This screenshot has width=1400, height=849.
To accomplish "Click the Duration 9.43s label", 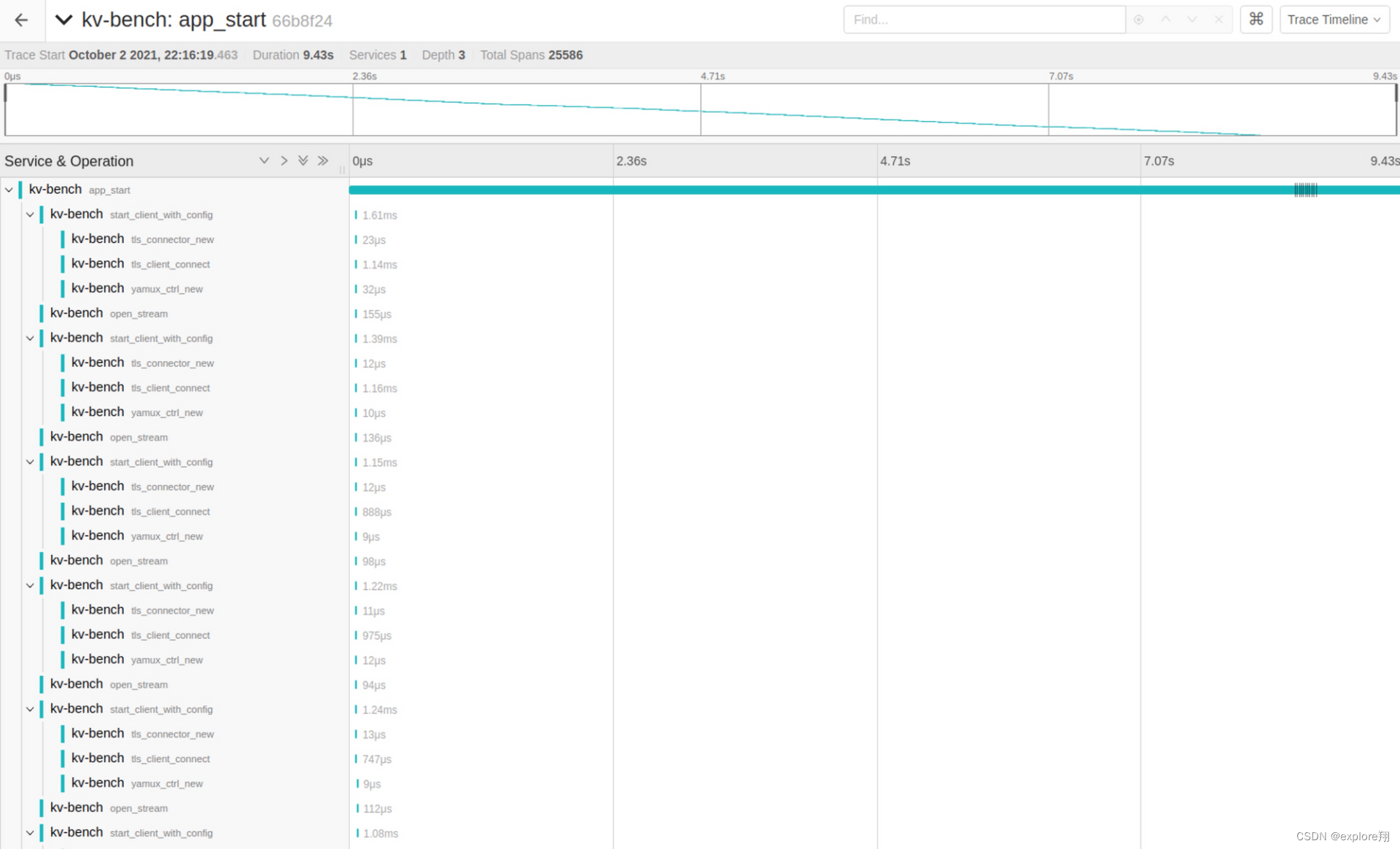I will click(293, 55).
